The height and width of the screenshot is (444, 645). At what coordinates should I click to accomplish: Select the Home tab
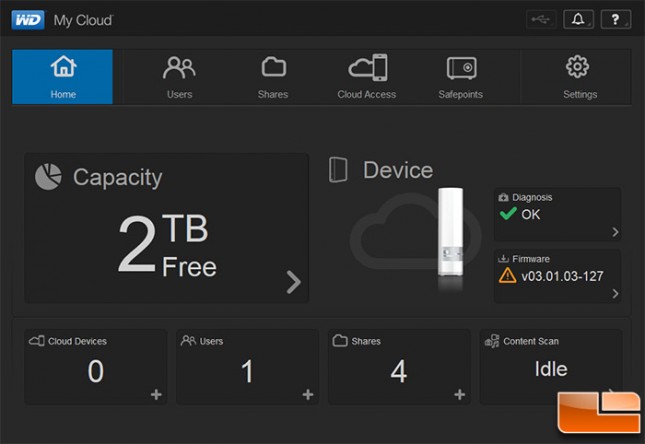tap(63, 77)
